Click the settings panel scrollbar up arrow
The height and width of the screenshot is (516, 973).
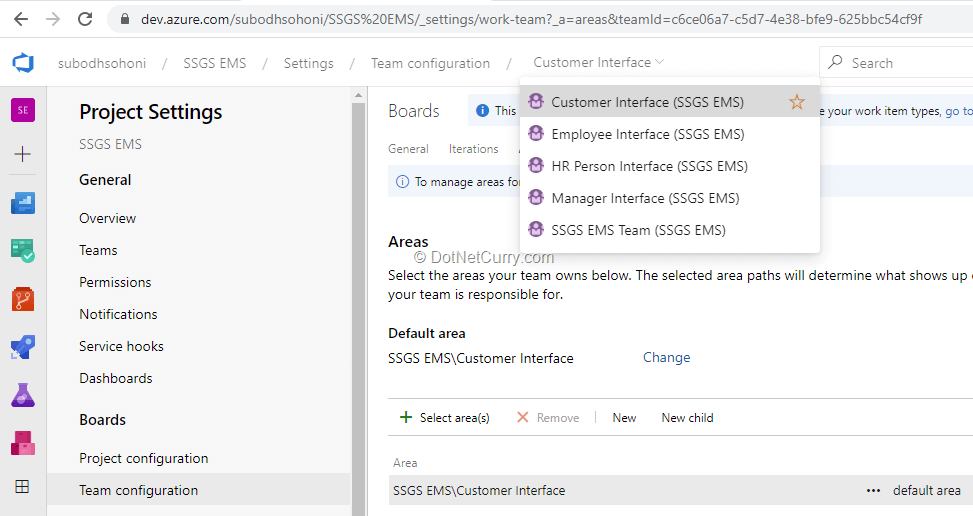pos(358,95)
